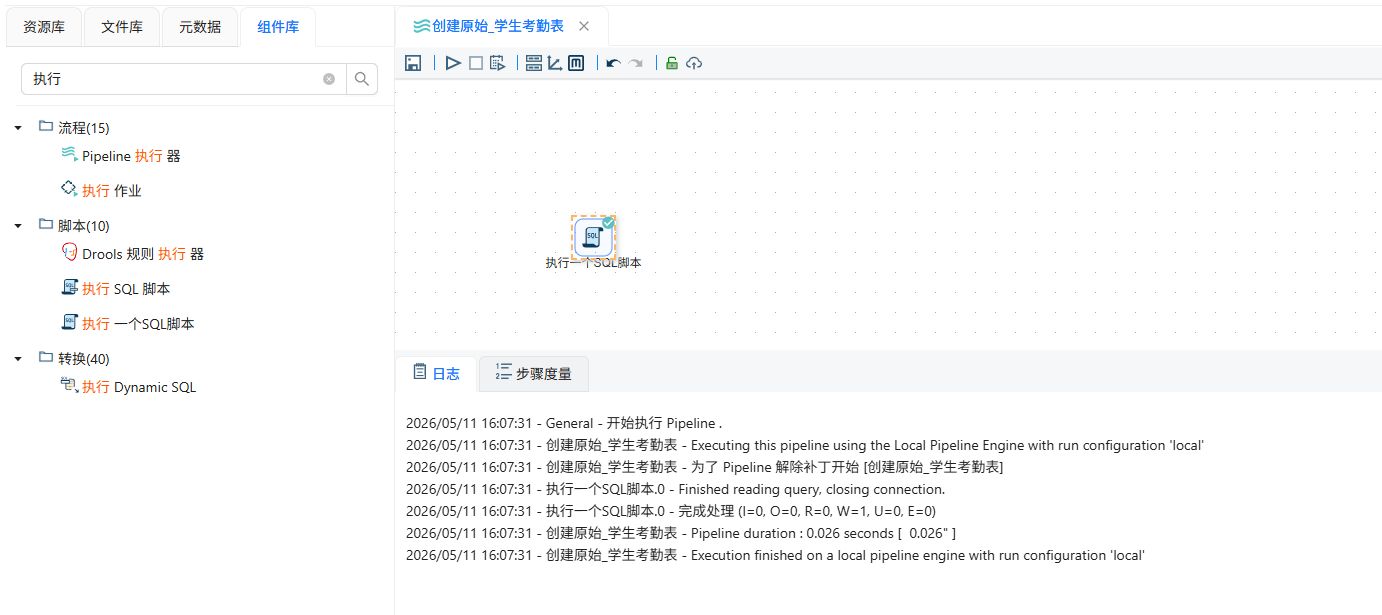
Task: Click the cloud upload icon
Action: pos(694,63)
